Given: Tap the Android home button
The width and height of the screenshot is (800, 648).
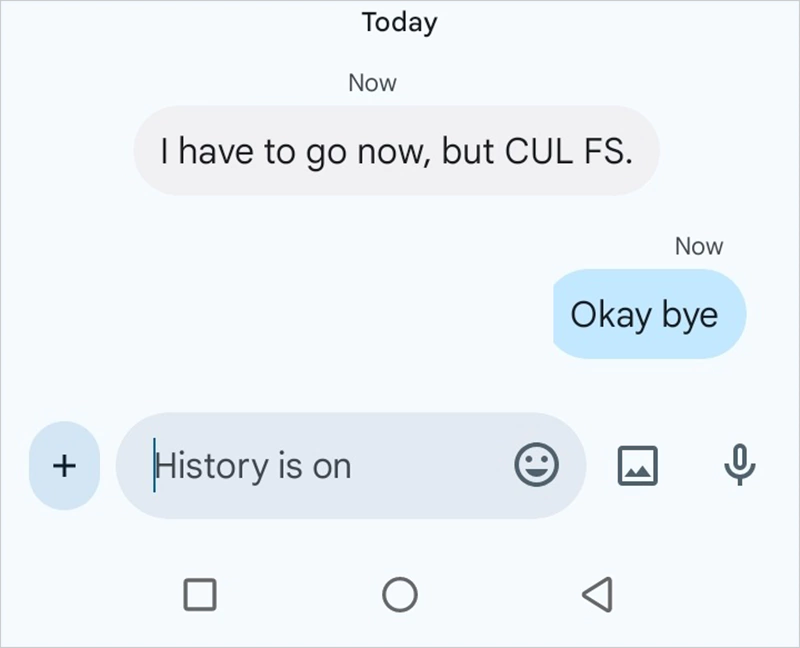Looking at the screenshot, I should pyautogui.click(x=400, y=594).
